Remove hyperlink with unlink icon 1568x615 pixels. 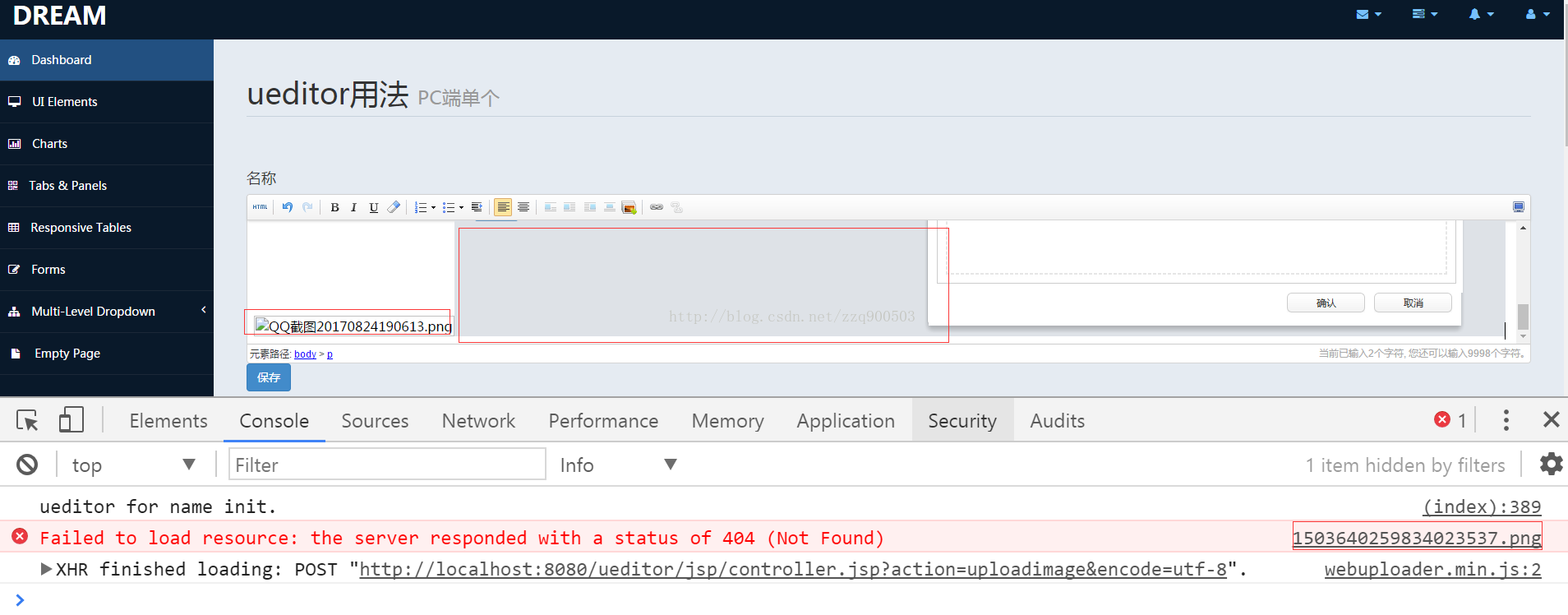click(x=677, y=207)
